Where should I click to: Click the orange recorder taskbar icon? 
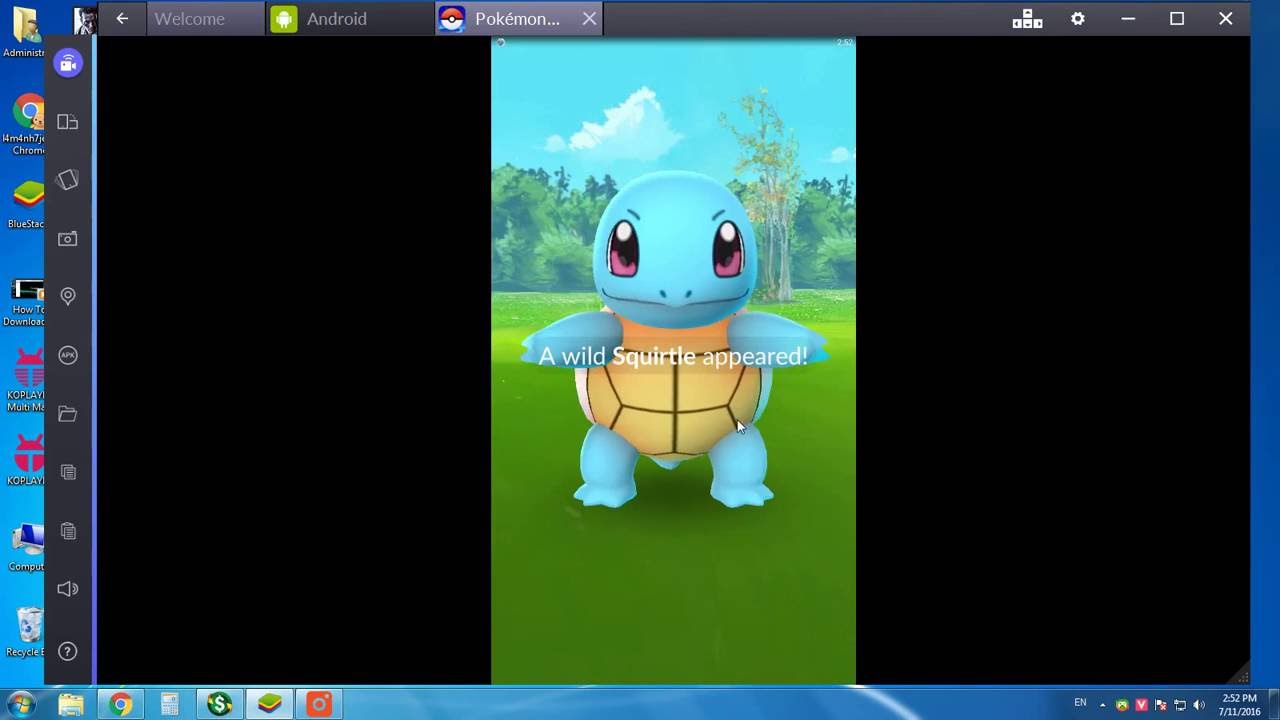(x=319, y=705)
